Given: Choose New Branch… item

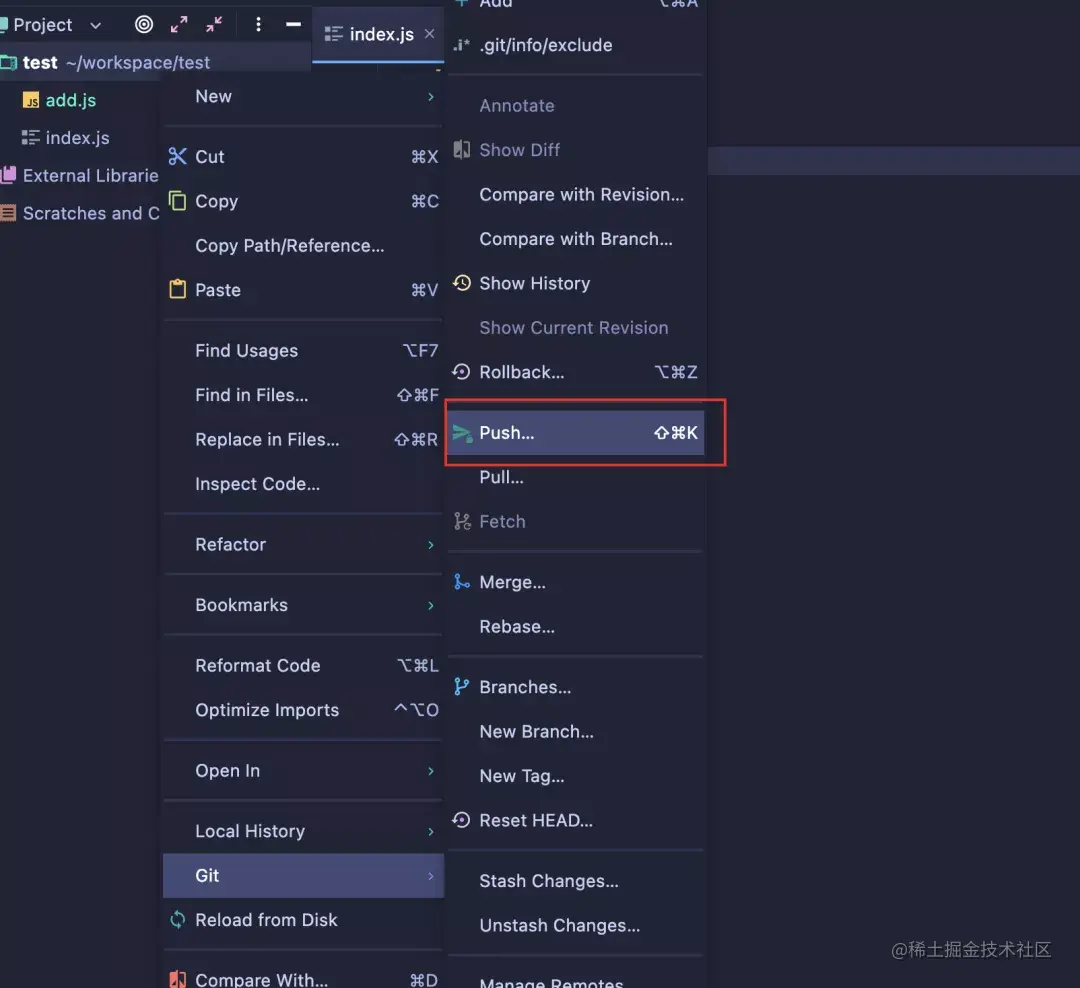Looking at the screenshot, I should (576, 732).
